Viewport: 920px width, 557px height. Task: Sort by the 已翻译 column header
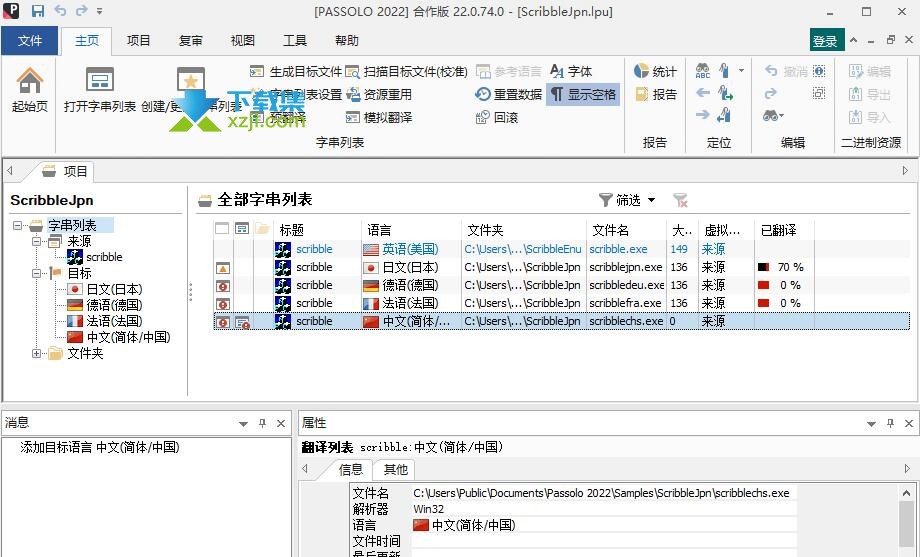784,230
